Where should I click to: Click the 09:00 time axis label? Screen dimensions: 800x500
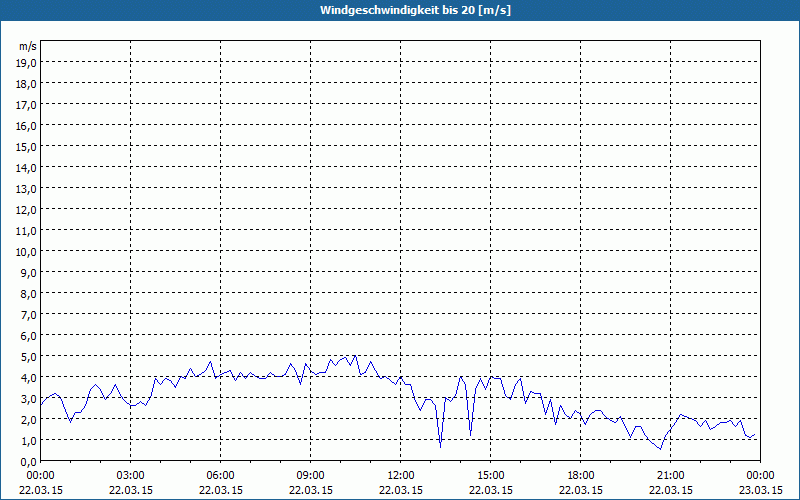[x=311, y=476]
